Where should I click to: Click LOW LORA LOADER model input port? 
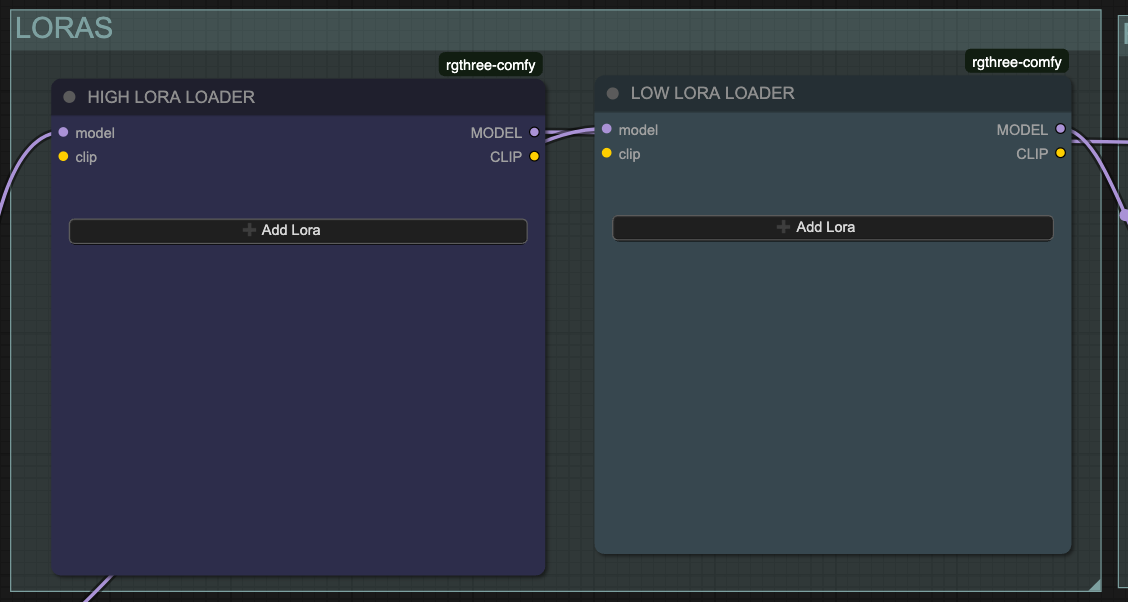pos(606,129)
